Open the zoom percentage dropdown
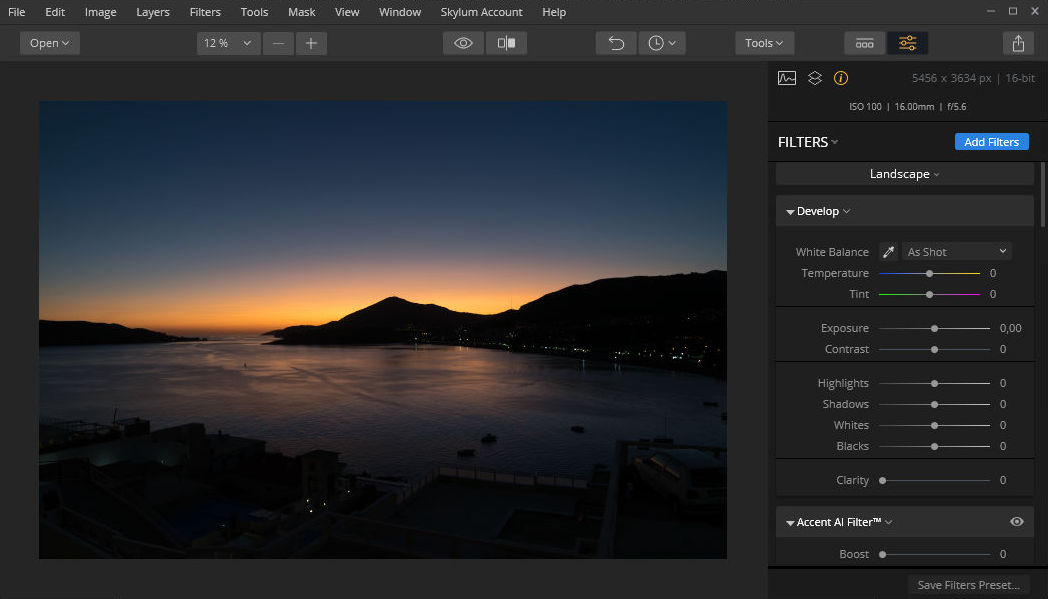 coord(228,43)
